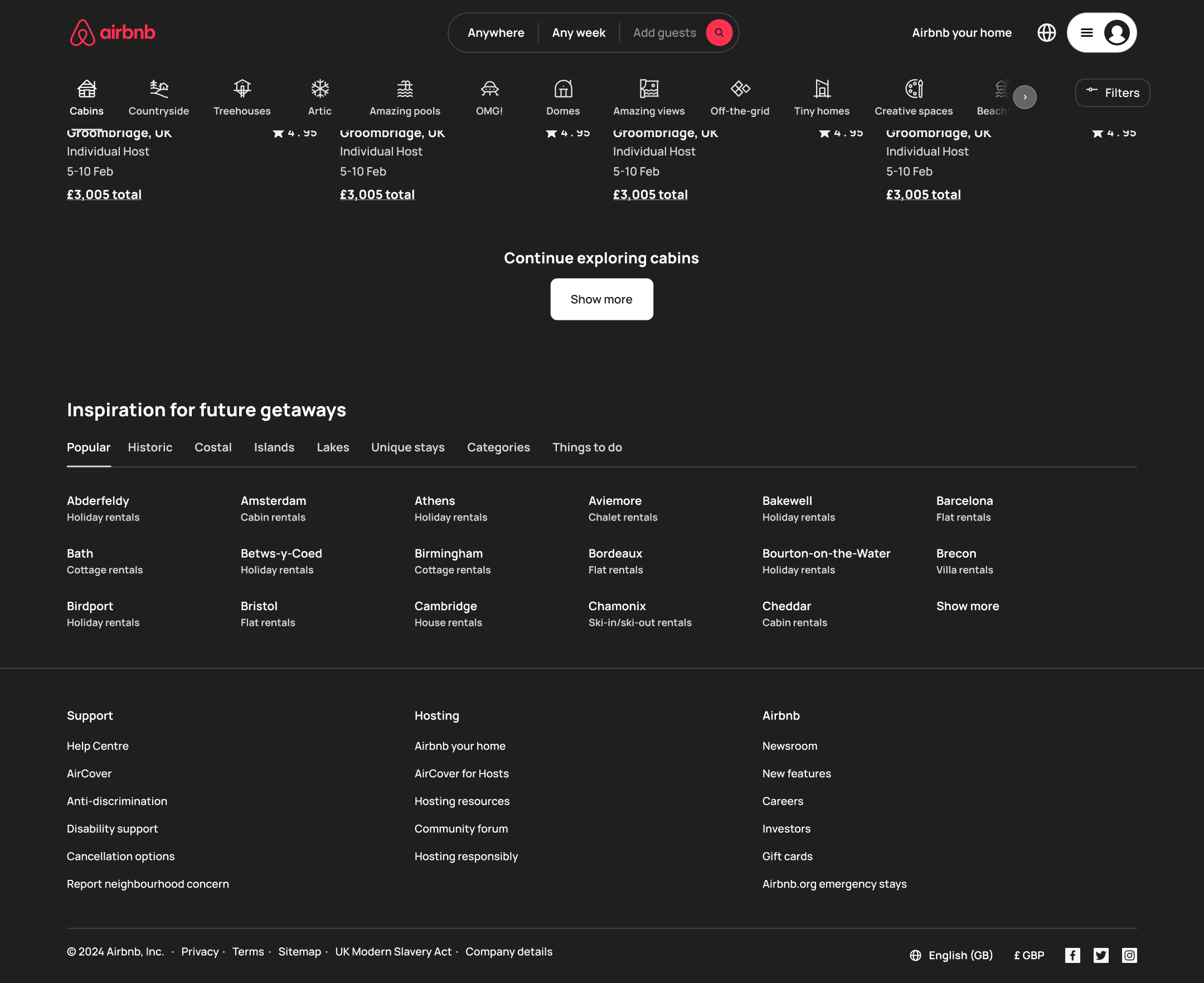Open the Twitter icon in footer

click(x=1100, y=955)
